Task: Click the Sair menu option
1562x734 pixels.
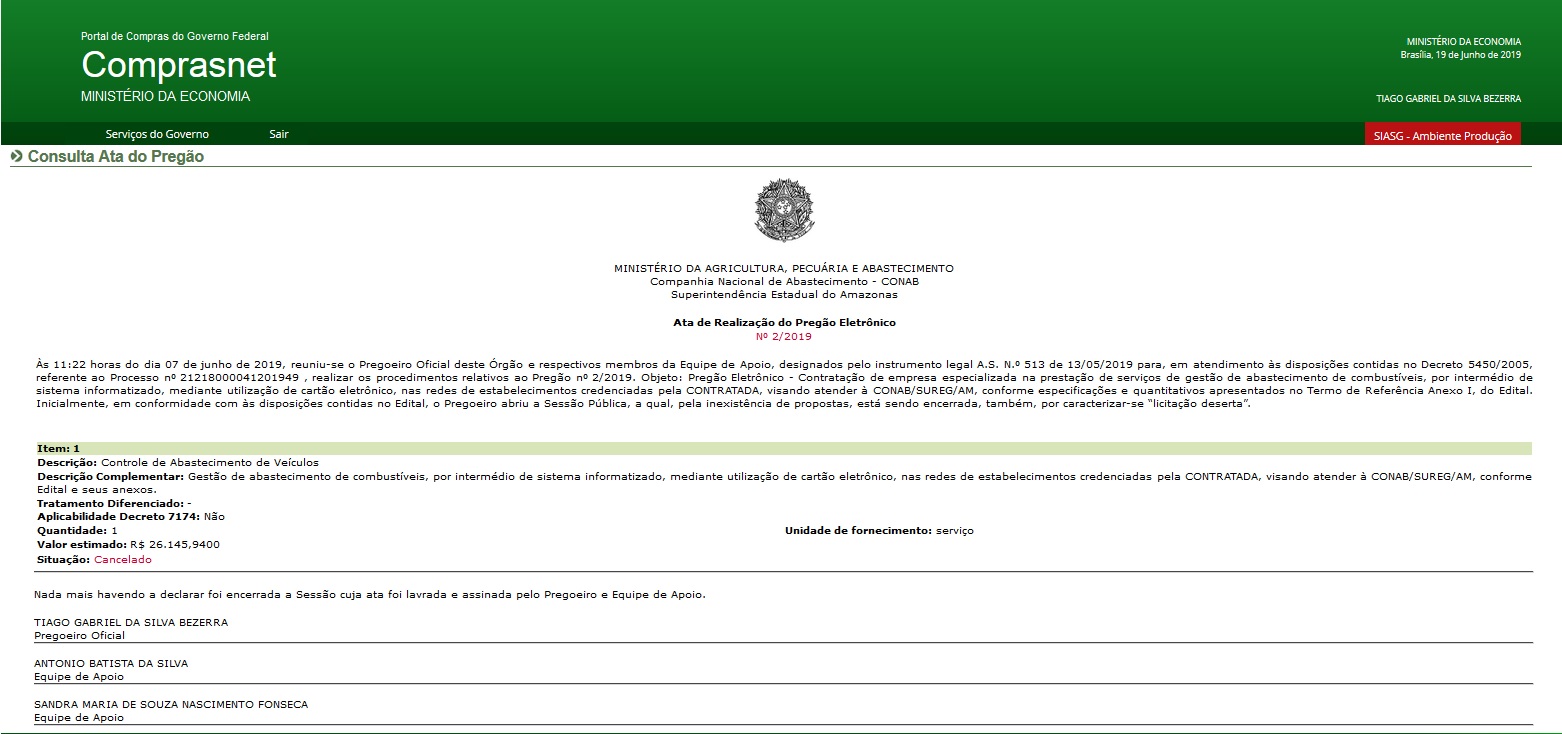Action: tap(277, 133)
